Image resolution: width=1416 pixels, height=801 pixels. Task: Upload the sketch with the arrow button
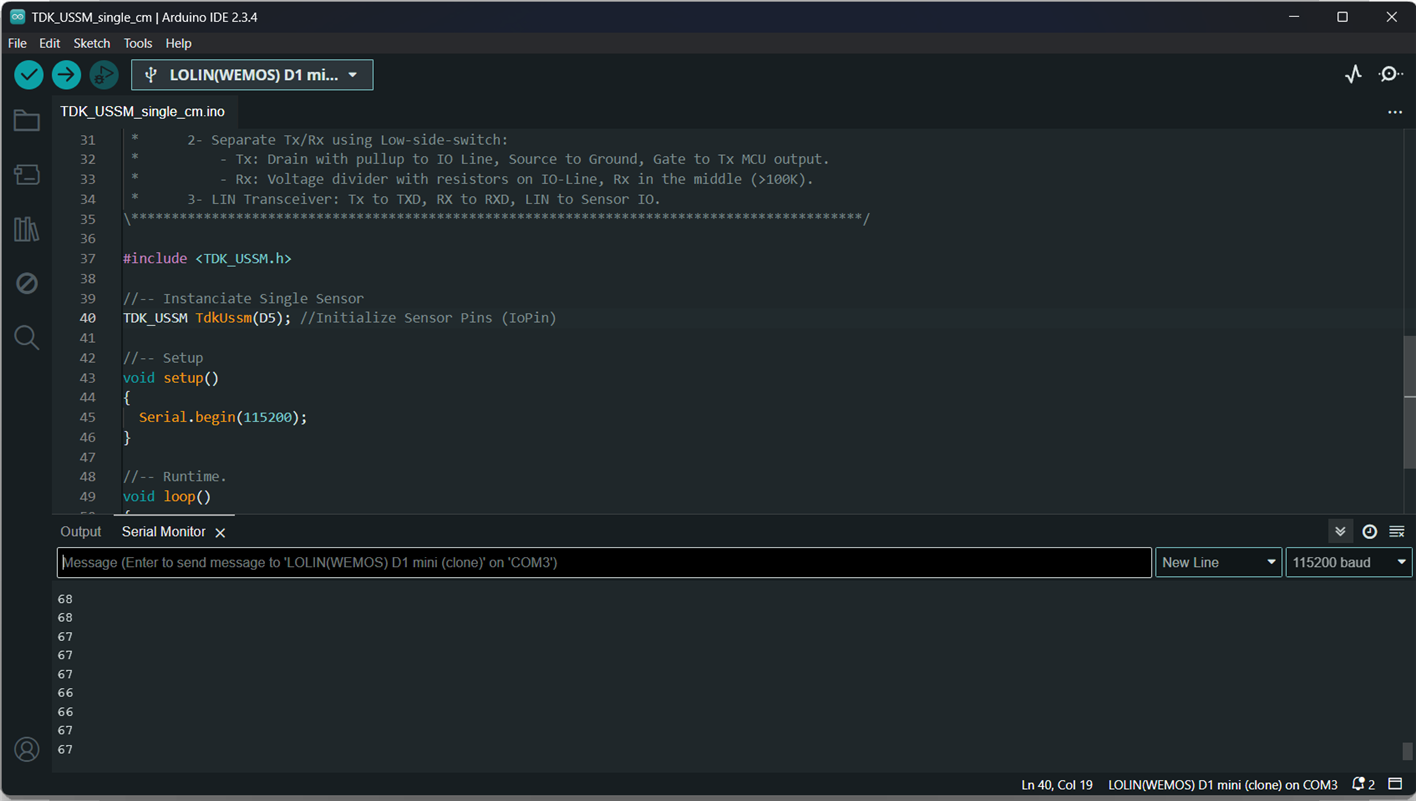coord(66,75)
